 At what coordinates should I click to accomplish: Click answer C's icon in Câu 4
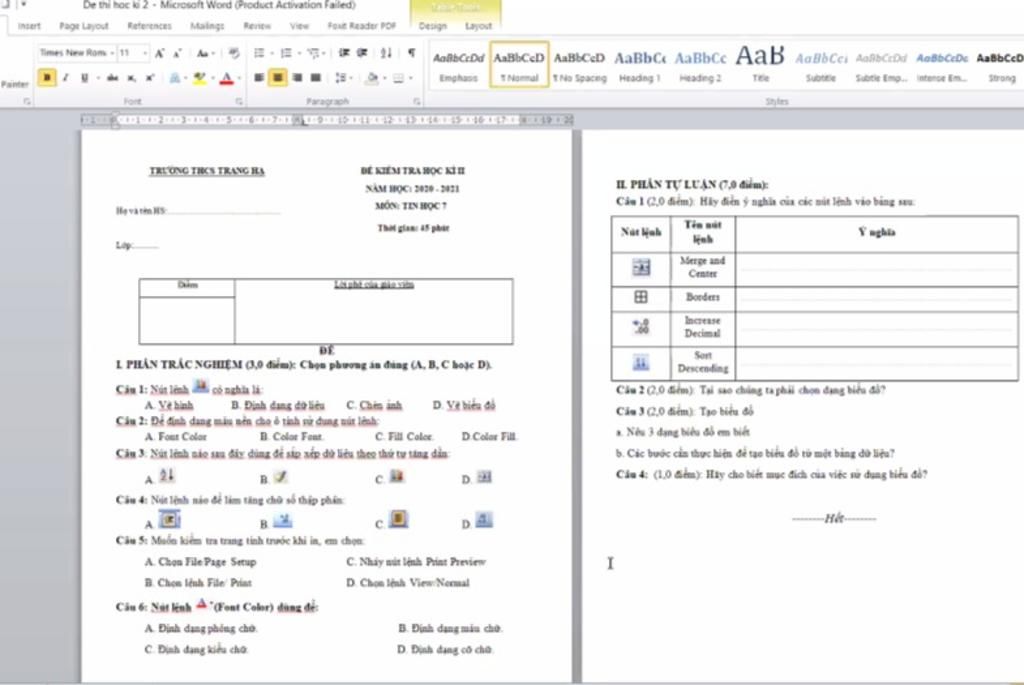click(x=398, y=519)
